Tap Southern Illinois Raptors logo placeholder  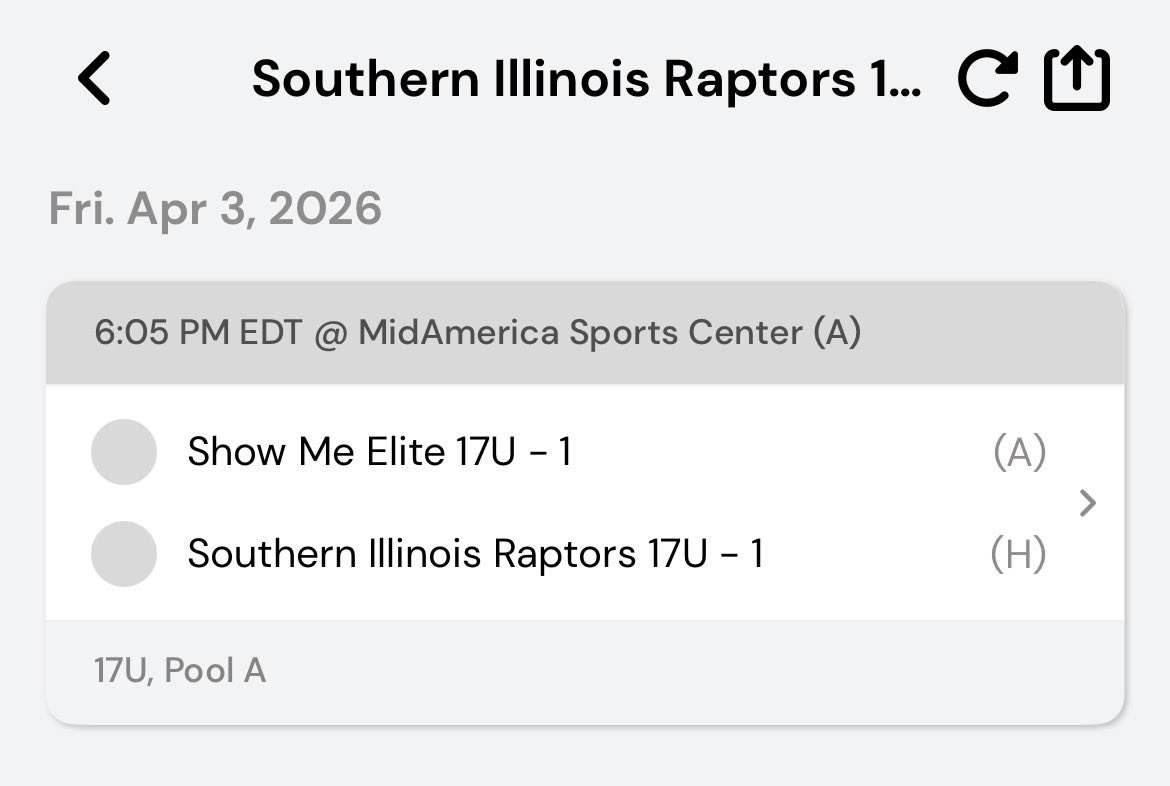[124, 553]
